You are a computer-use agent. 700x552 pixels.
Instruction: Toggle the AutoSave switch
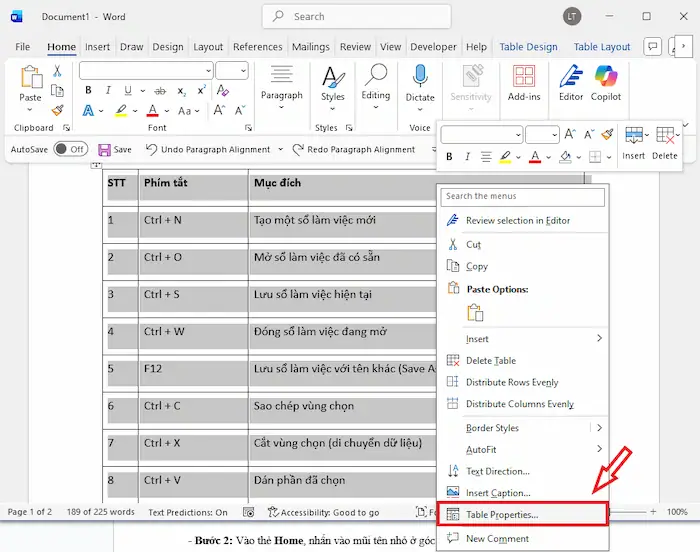[70, 149]
